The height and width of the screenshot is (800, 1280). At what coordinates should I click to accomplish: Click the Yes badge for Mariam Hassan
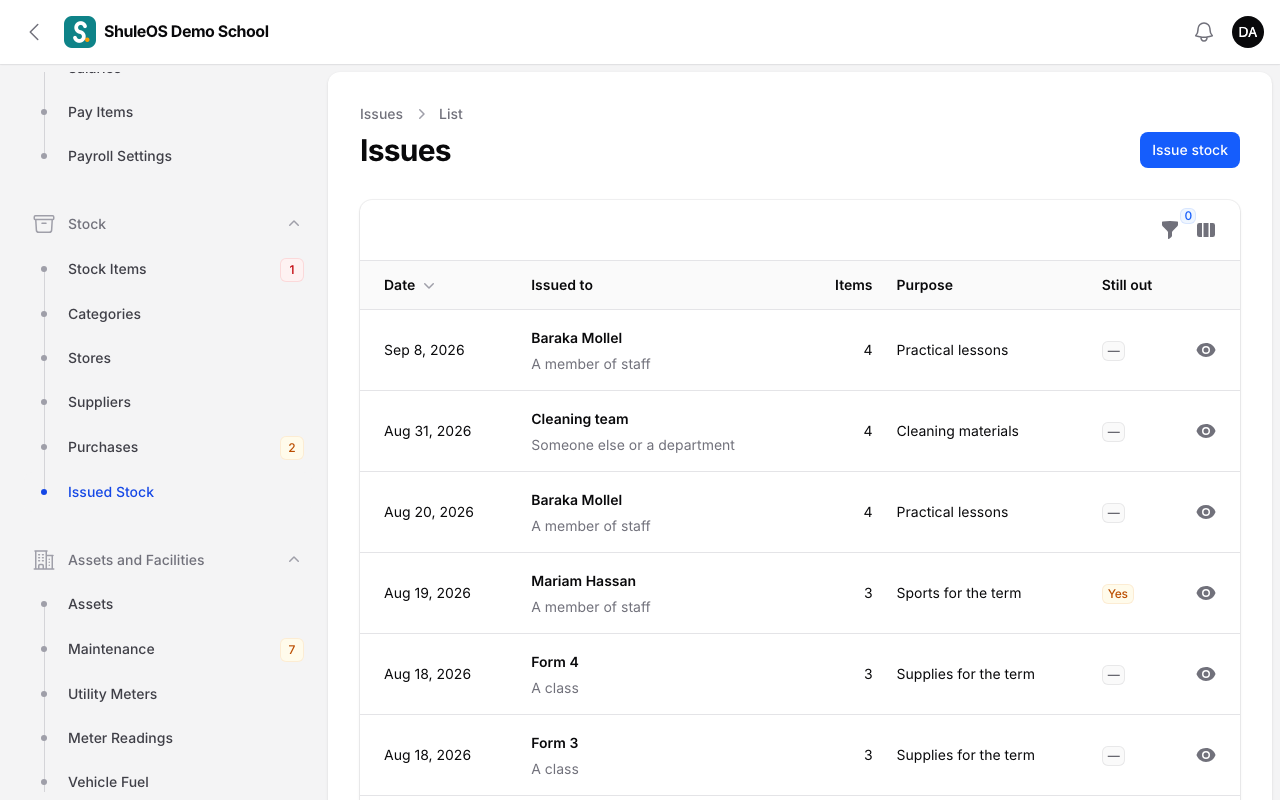click(x=1118, y=594)
